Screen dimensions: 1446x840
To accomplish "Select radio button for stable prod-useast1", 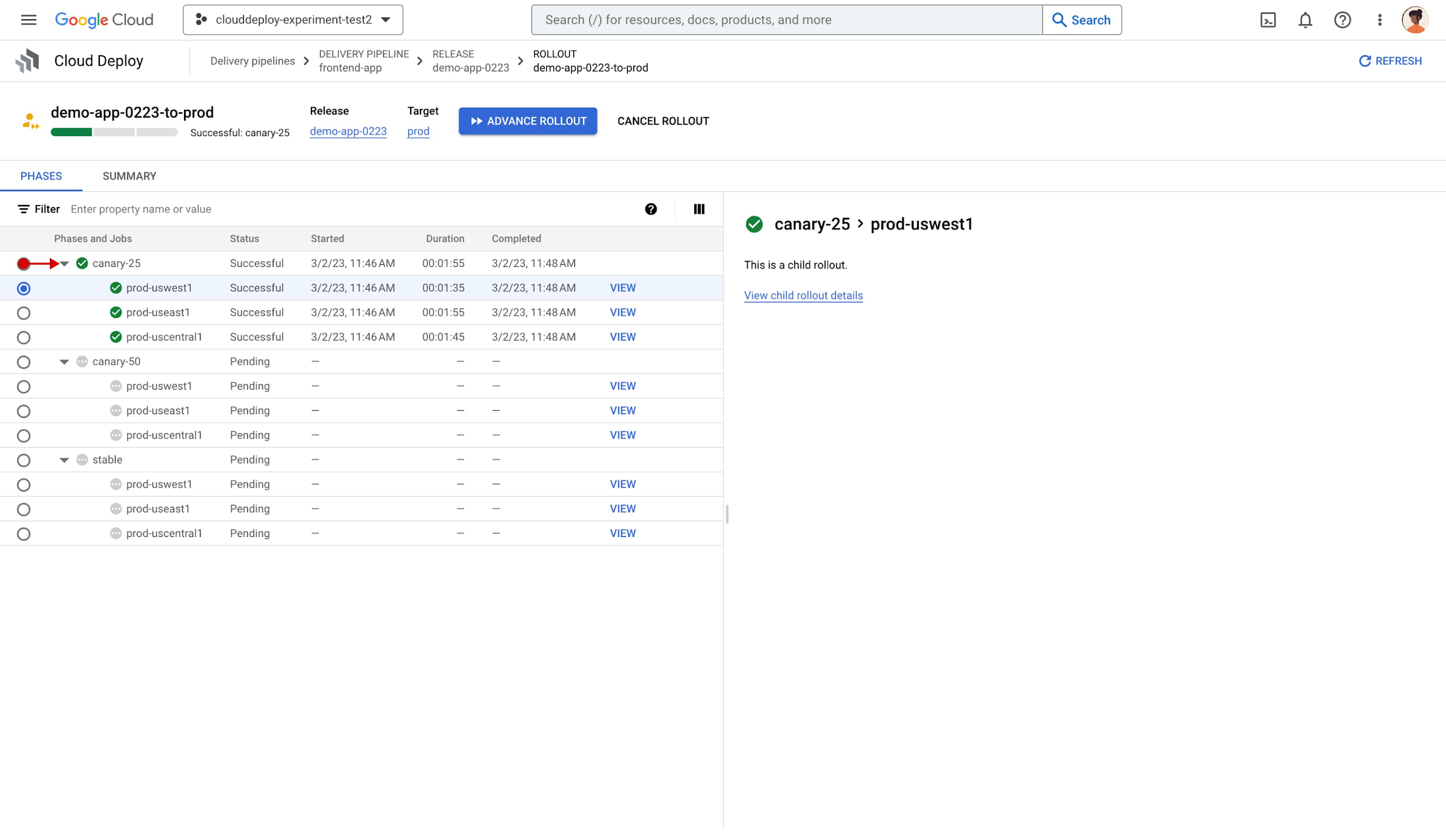I will pyautogui.click(x=24, y=509).
